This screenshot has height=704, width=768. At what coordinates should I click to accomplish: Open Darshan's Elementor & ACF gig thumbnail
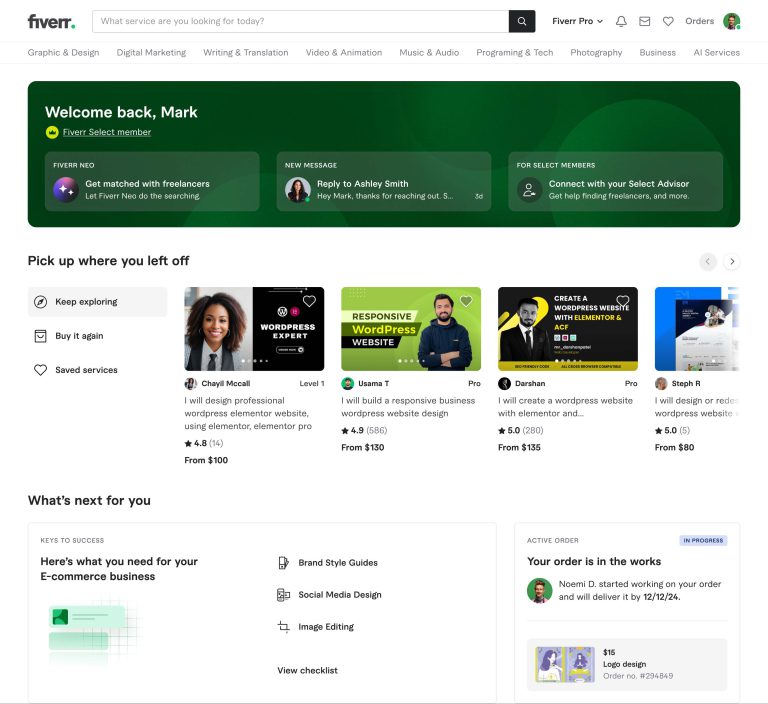click(x=568, y=329)
